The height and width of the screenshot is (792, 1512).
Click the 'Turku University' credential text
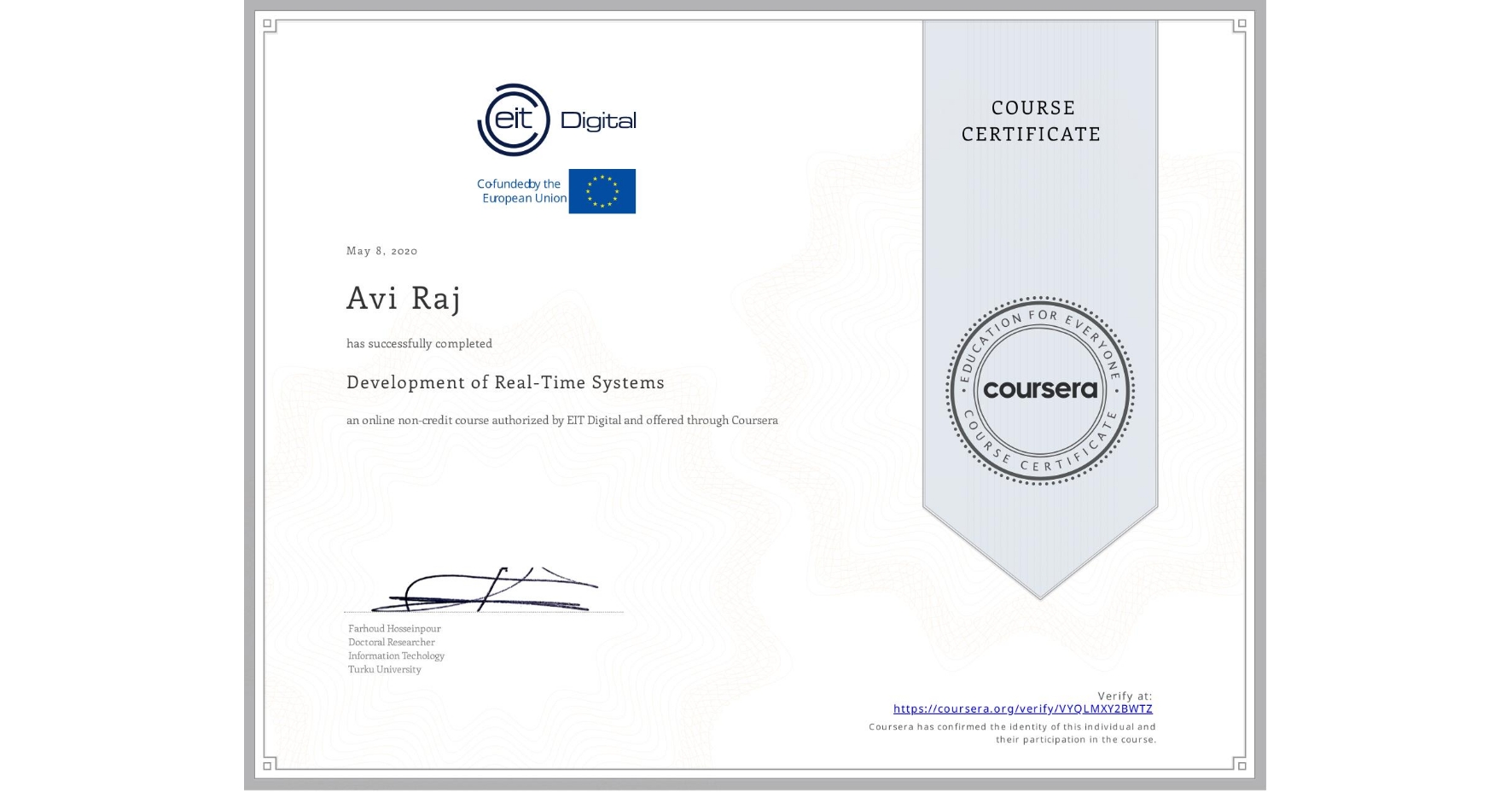coord(383,671)
